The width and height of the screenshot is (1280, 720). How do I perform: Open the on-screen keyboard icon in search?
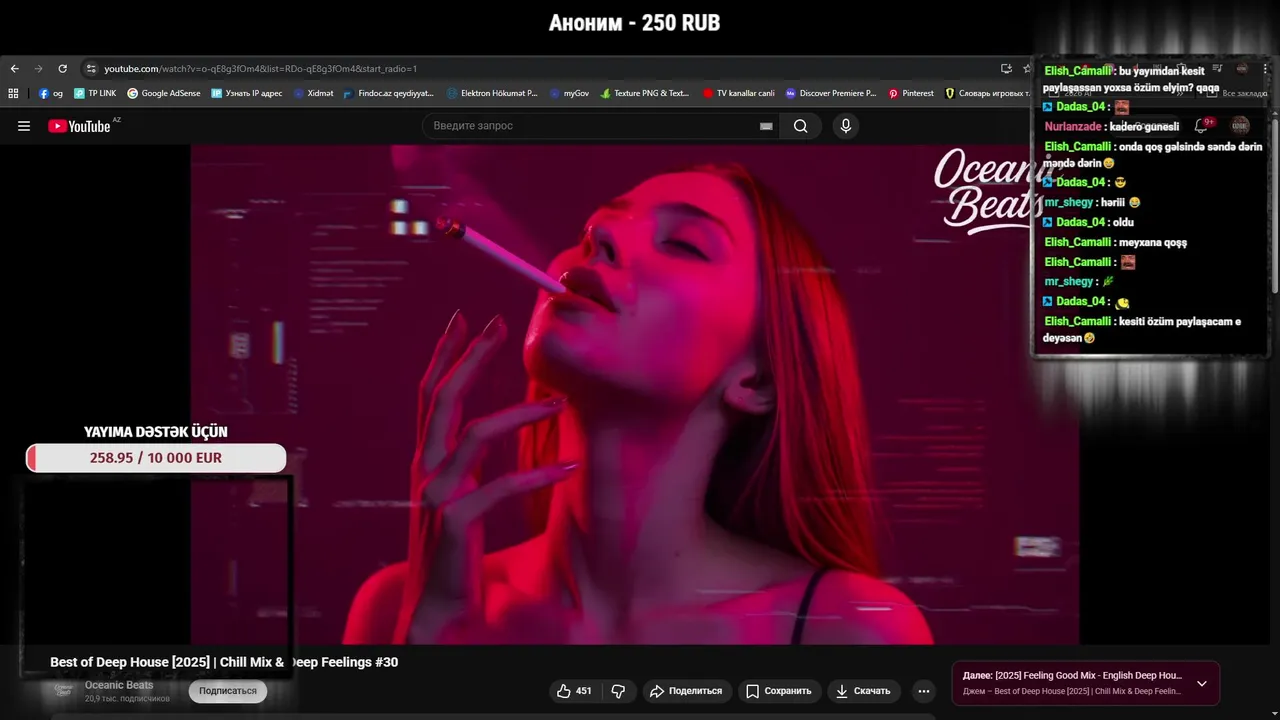coord(766,126)
